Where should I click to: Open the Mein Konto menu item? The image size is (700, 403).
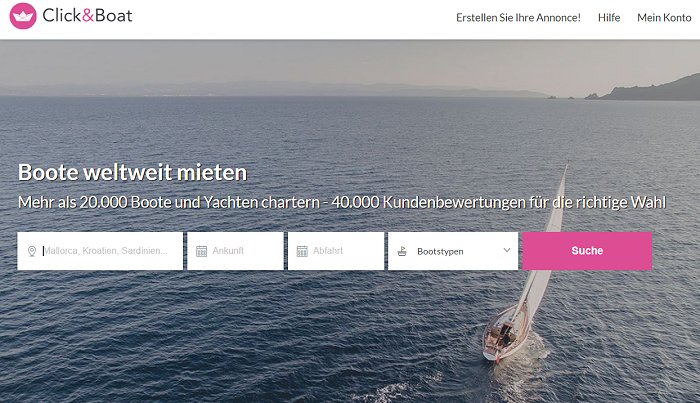click(664, 17)
